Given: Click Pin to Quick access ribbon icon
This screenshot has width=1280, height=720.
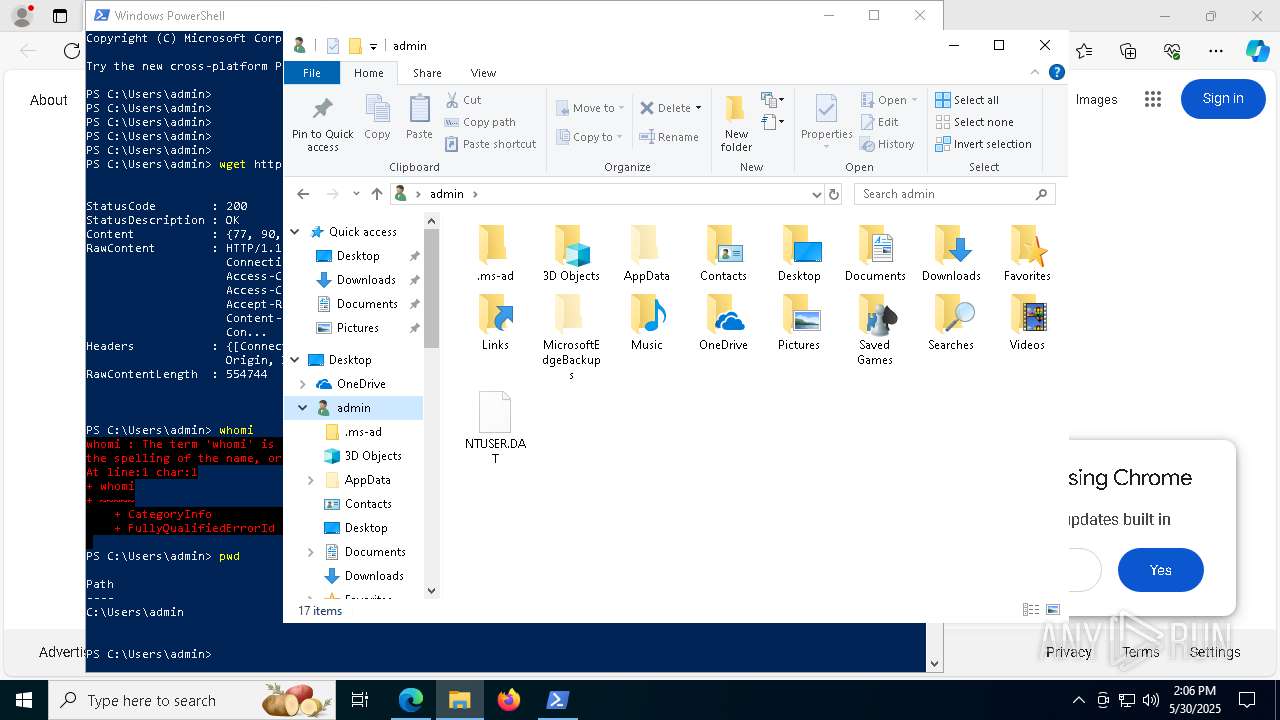Looking at the screenshot, I should tap(322, 125).
